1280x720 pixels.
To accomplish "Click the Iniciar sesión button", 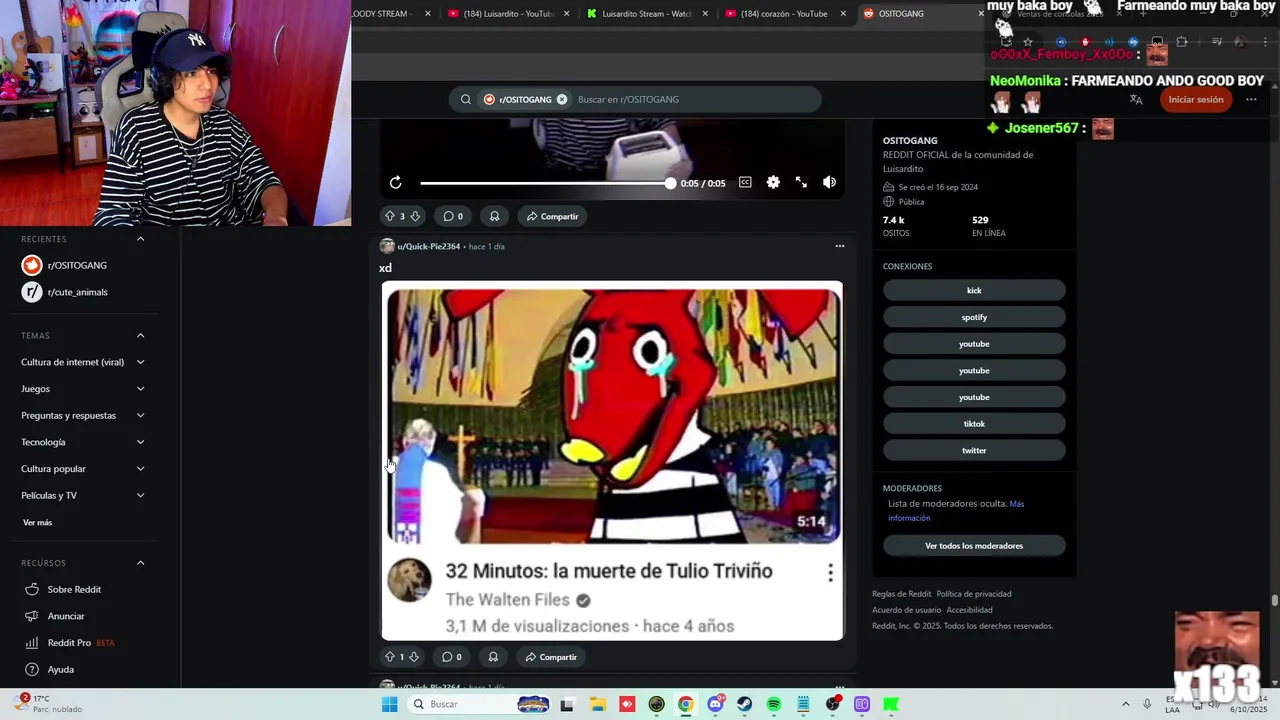I will (x=1196, y=99).
